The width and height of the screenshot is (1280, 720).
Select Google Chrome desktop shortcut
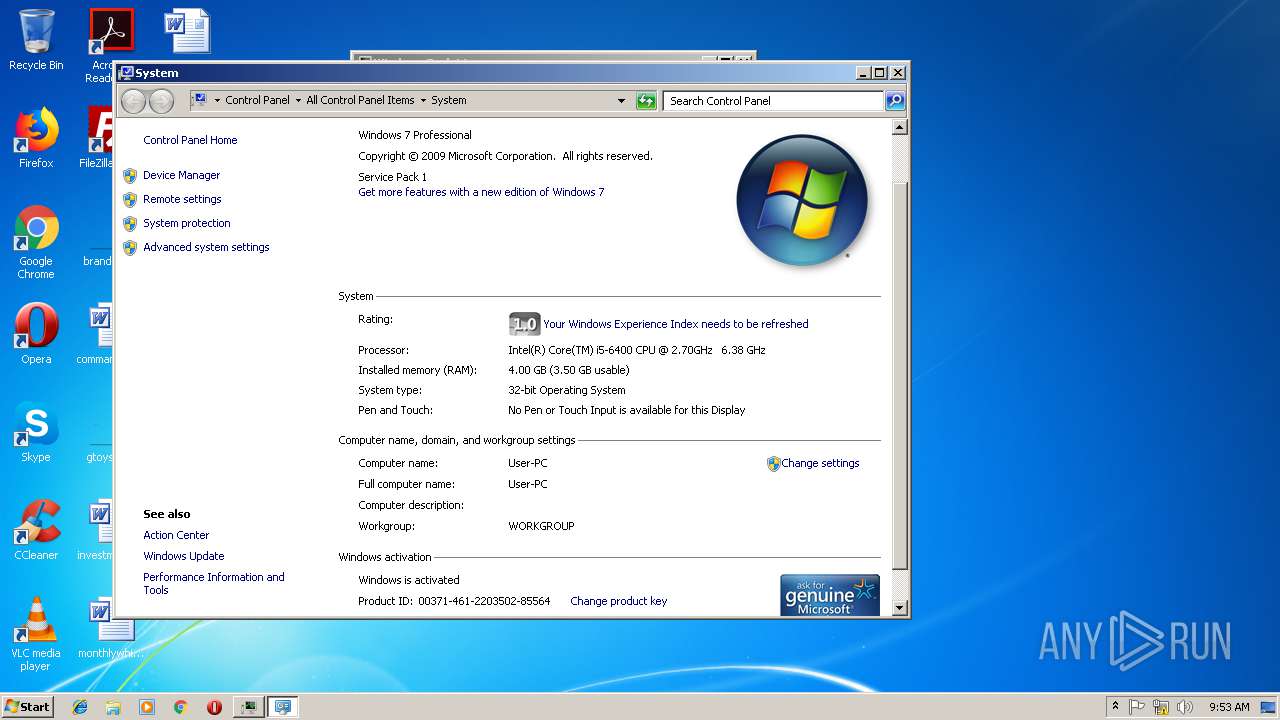[x=36, y=242]
